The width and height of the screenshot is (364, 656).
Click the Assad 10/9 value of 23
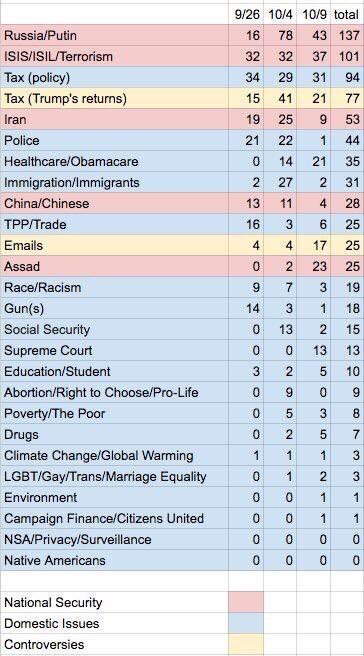pyautogui.click(x=314, y=266)
